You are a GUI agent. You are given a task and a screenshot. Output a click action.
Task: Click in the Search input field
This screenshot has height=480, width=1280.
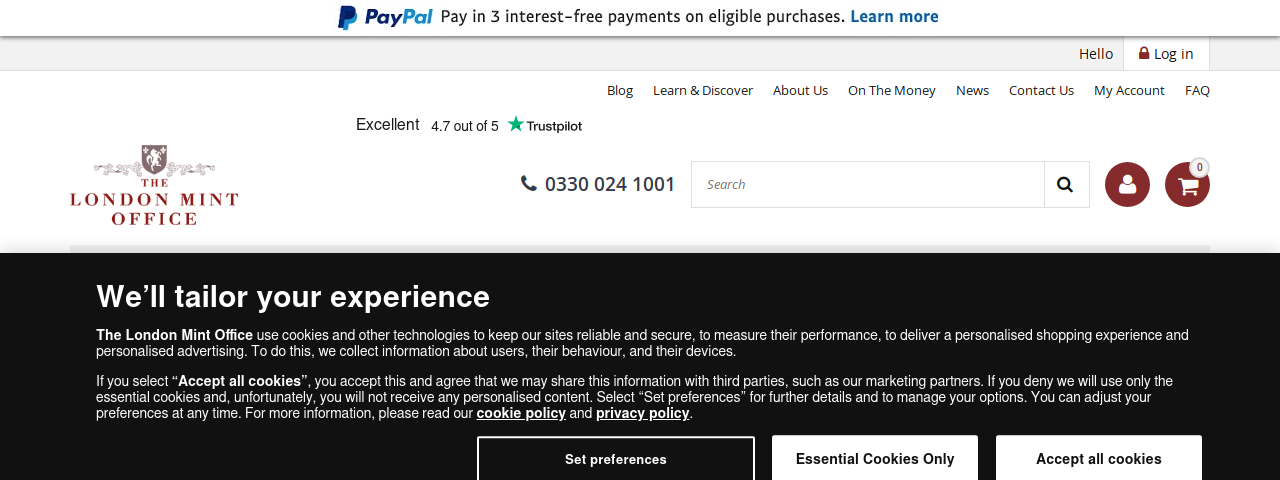(x=868, y=184)
